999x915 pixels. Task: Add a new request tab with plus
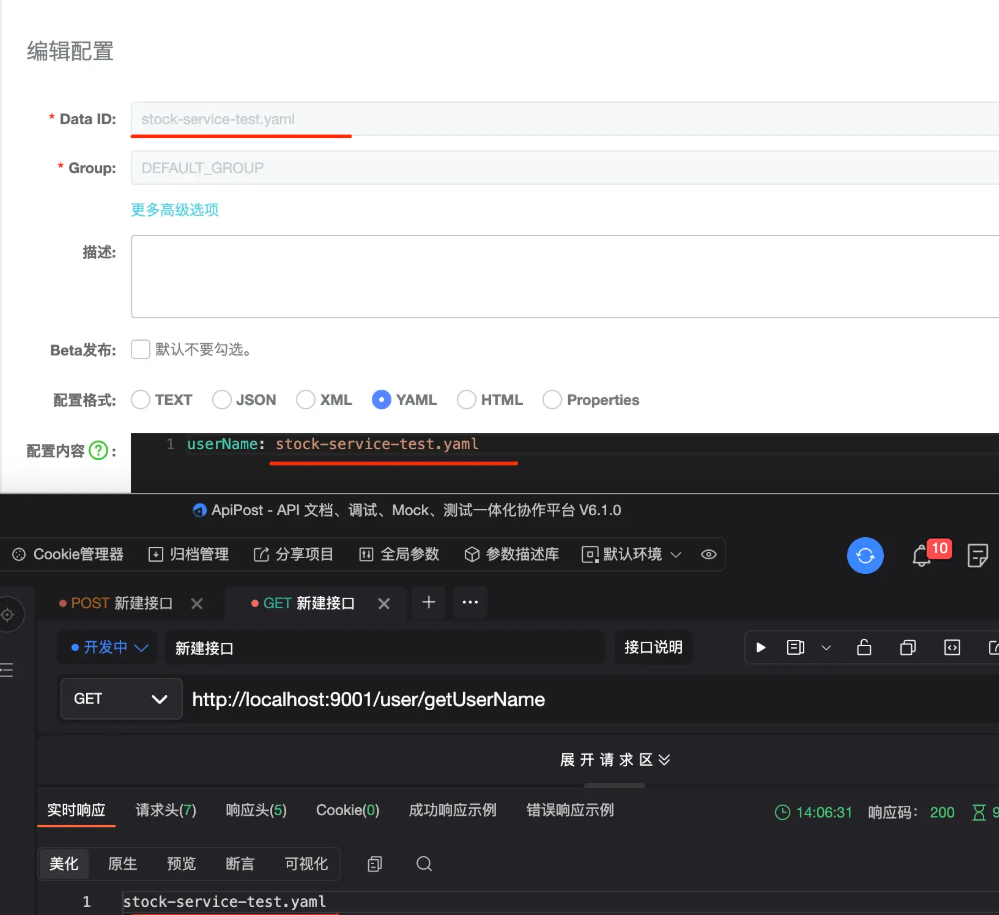point(428,602)
